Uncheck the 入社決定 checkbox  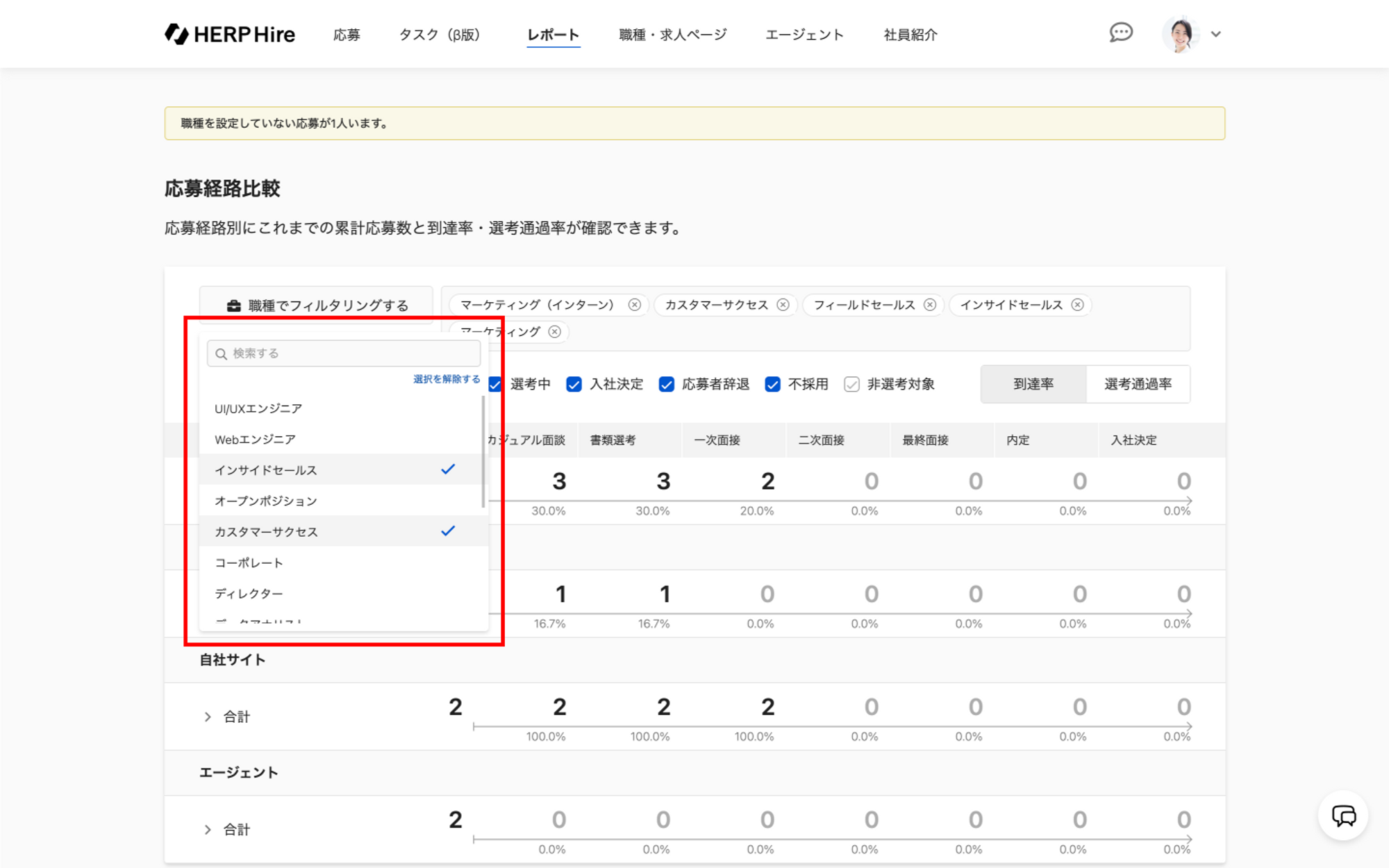click(574, 384)
